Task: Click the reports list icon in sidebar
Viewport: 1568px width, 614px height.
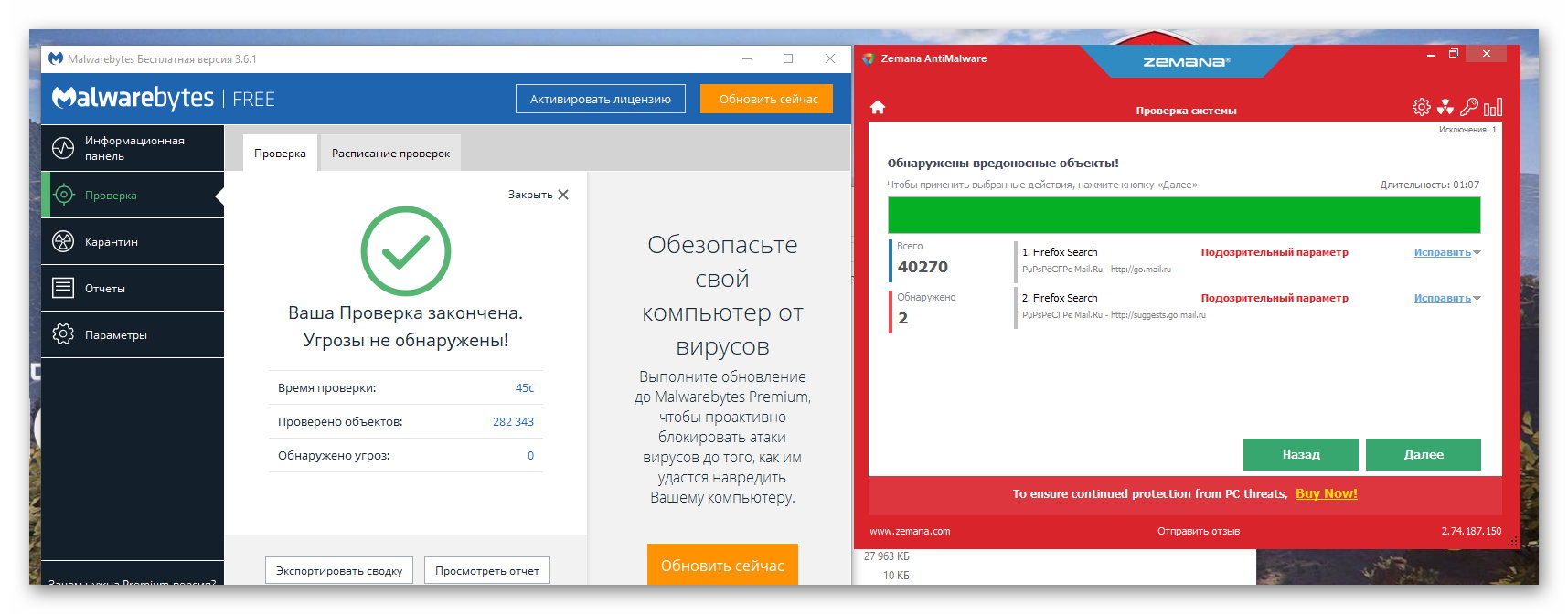Action: (x=63, y=288)
